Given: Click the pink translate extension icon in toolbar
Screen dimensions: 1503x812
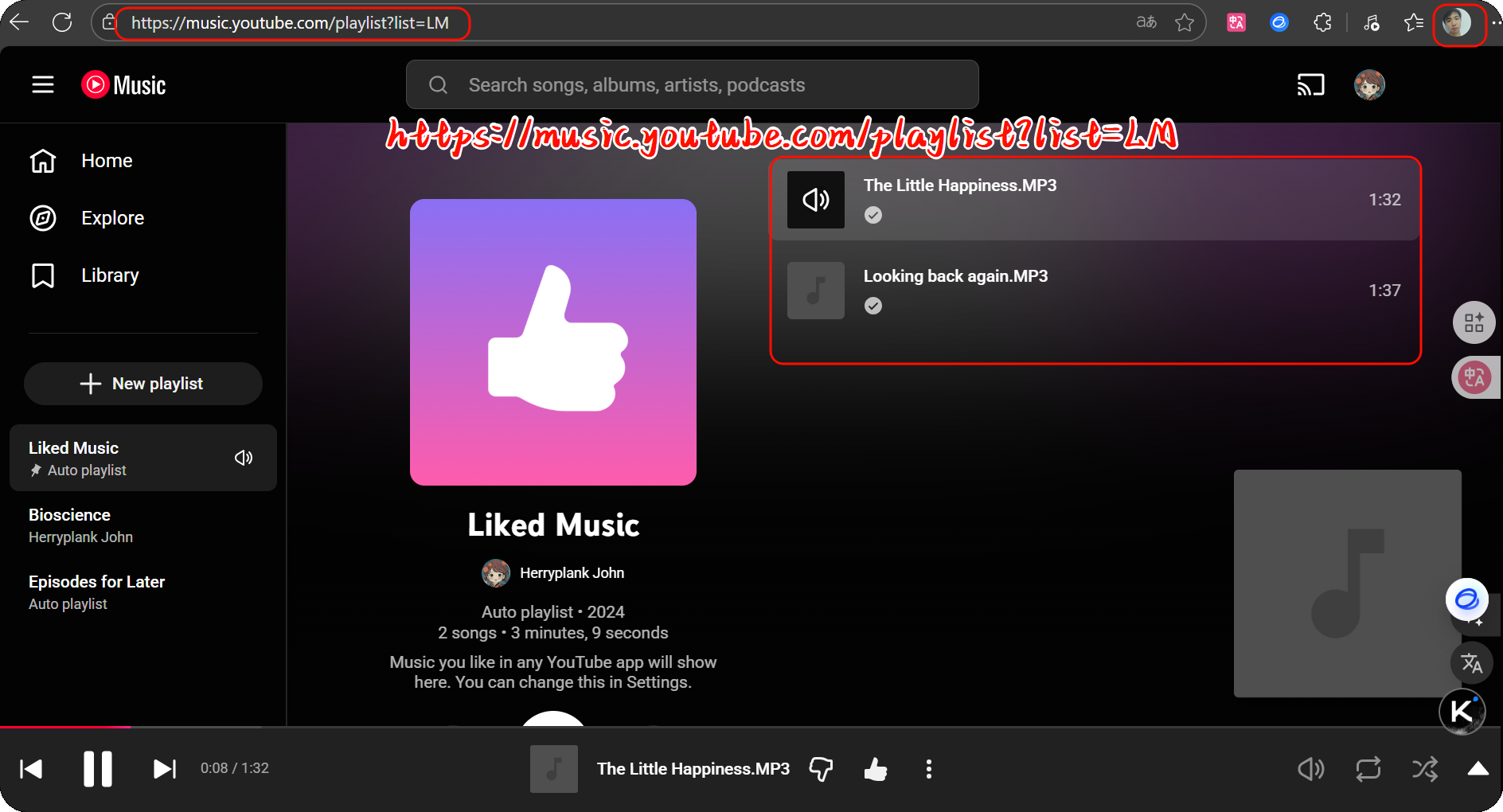Looking at the screenshot, I should (x=1236, y=22).
